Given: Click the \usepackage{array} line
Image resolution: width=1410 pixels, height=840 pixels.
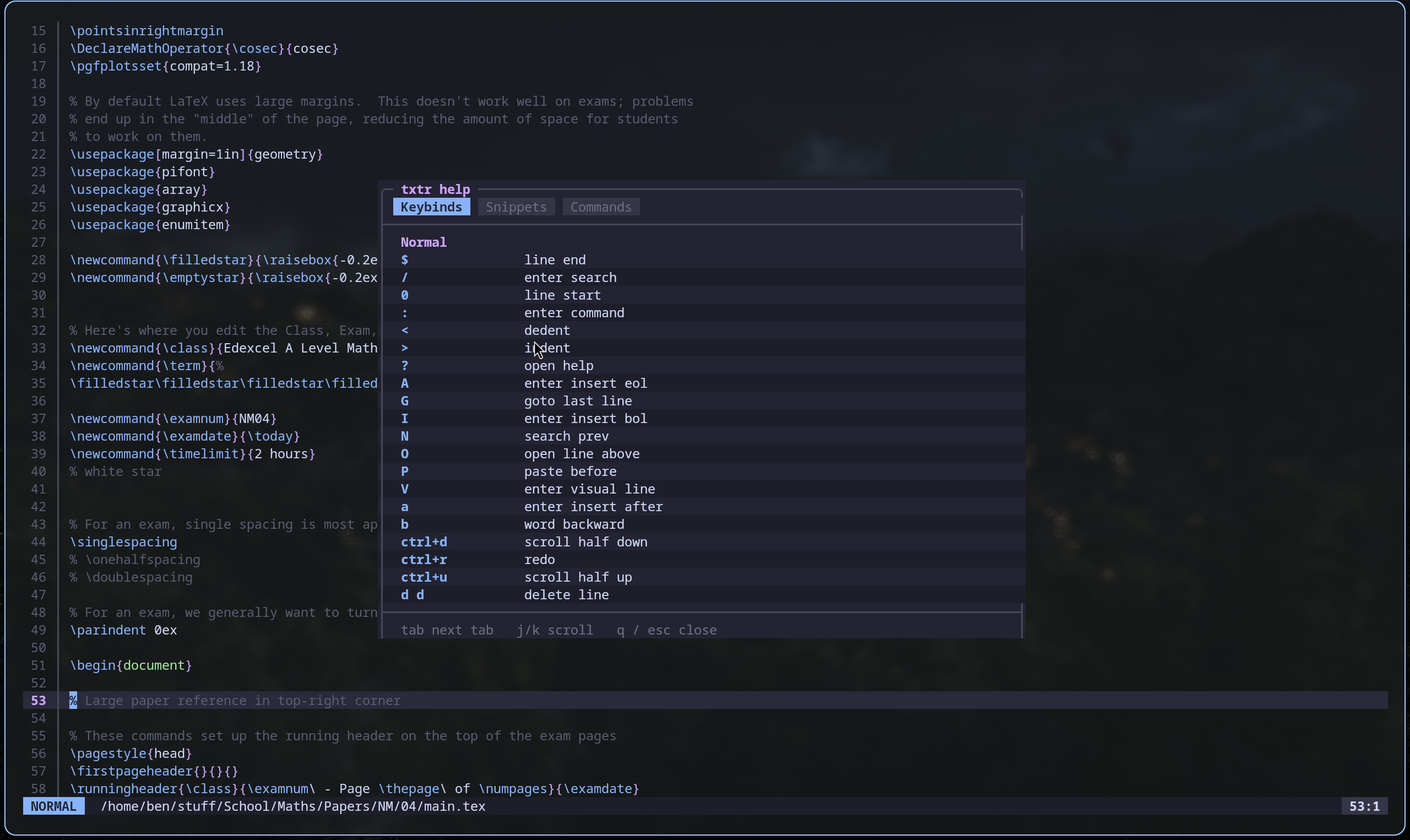Looking at the screenshot, I should click(139, 189).
